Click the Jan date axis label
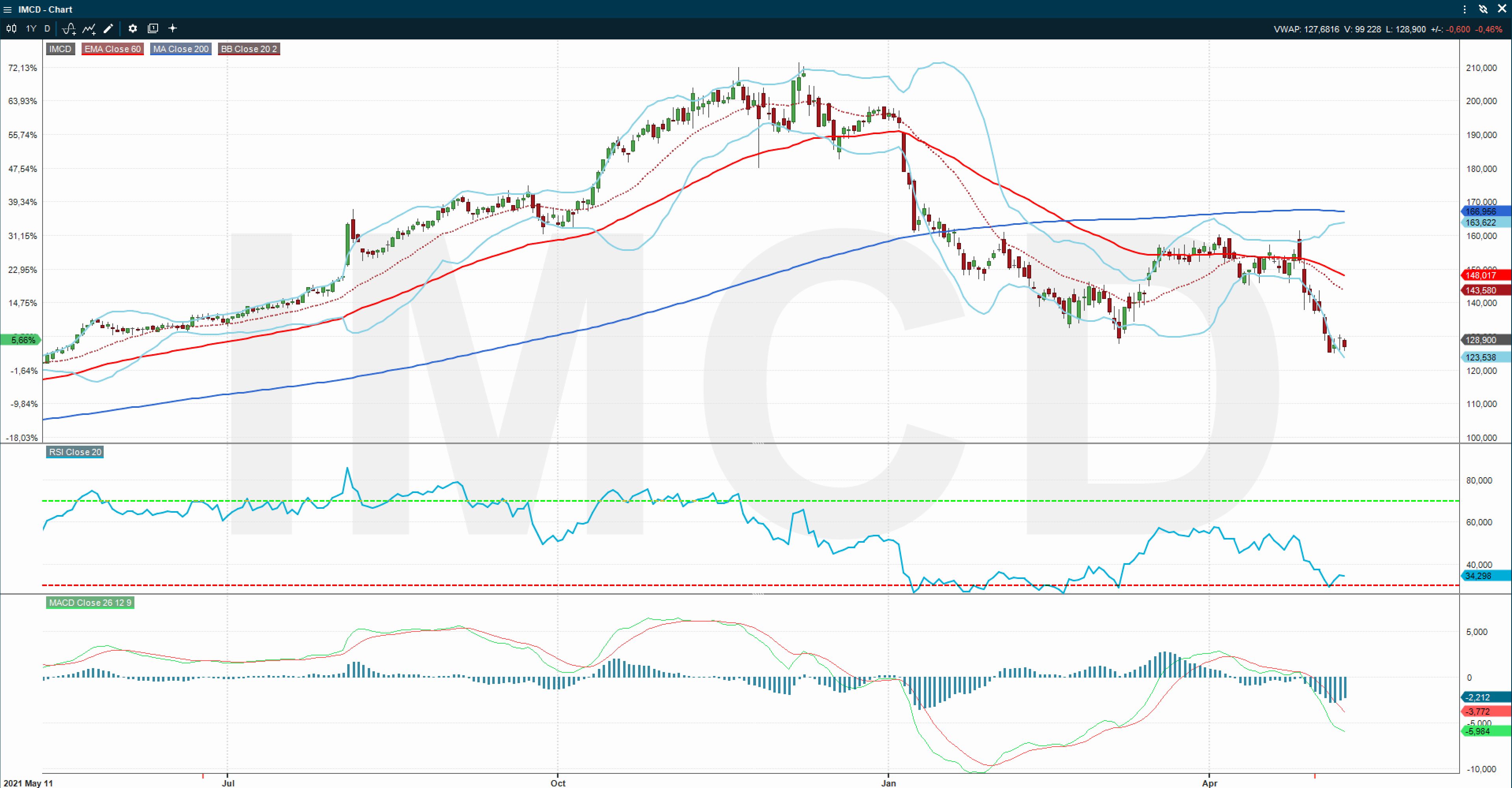Viewport: 1512px width, 788px height. click(x=889, y=783)
